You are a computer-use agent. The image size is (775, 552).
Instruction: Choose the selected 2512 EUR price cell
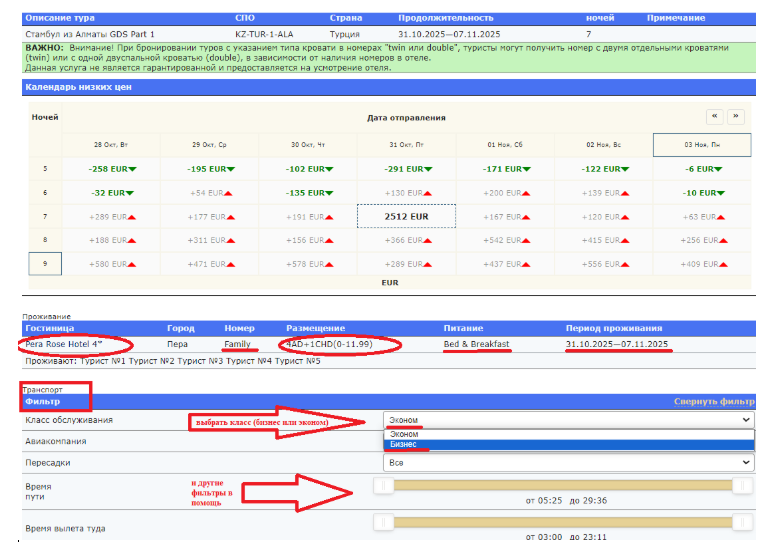pos(406,216)
